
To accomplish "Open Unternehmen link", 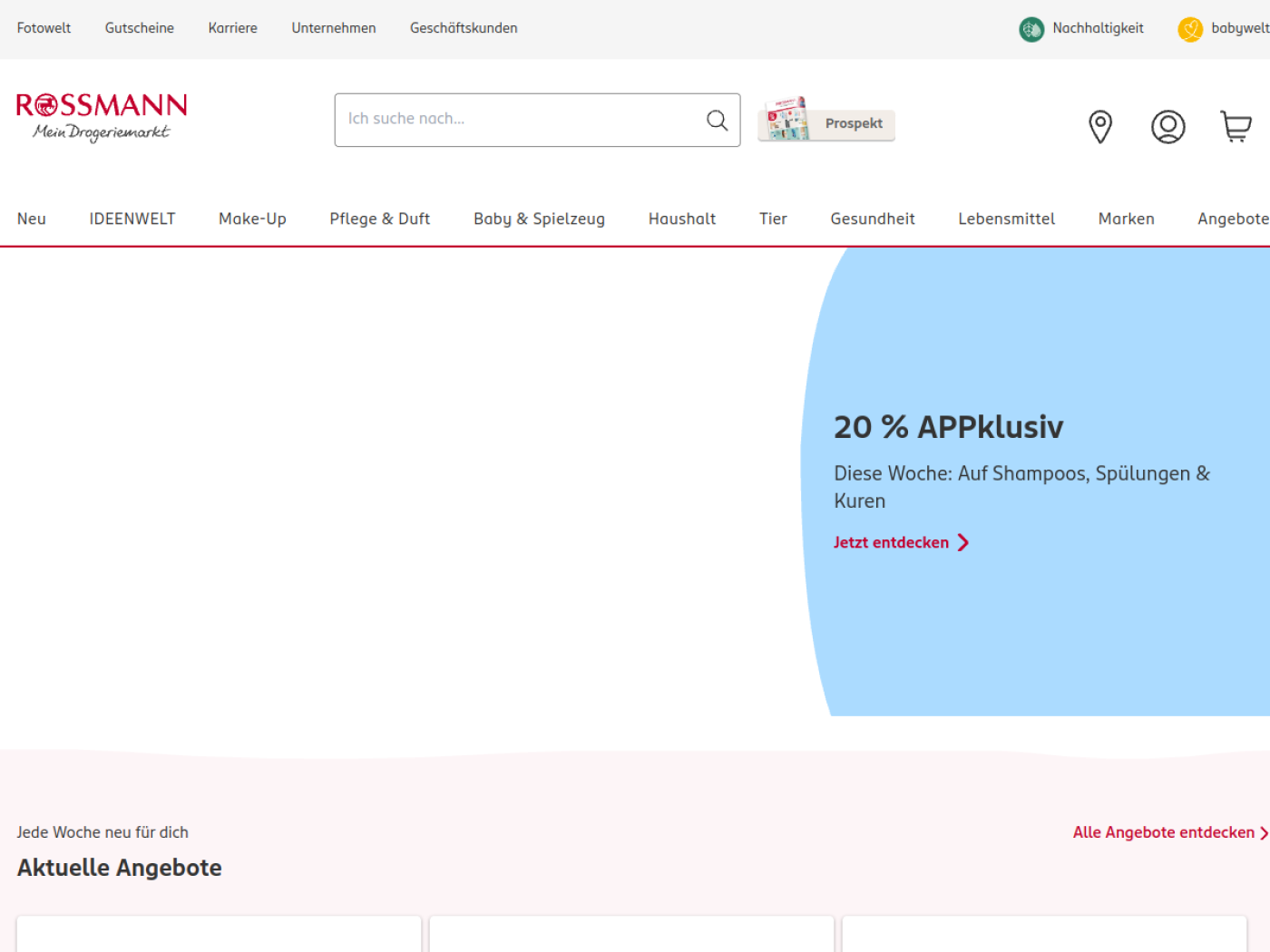I will (x=334, y=28).
